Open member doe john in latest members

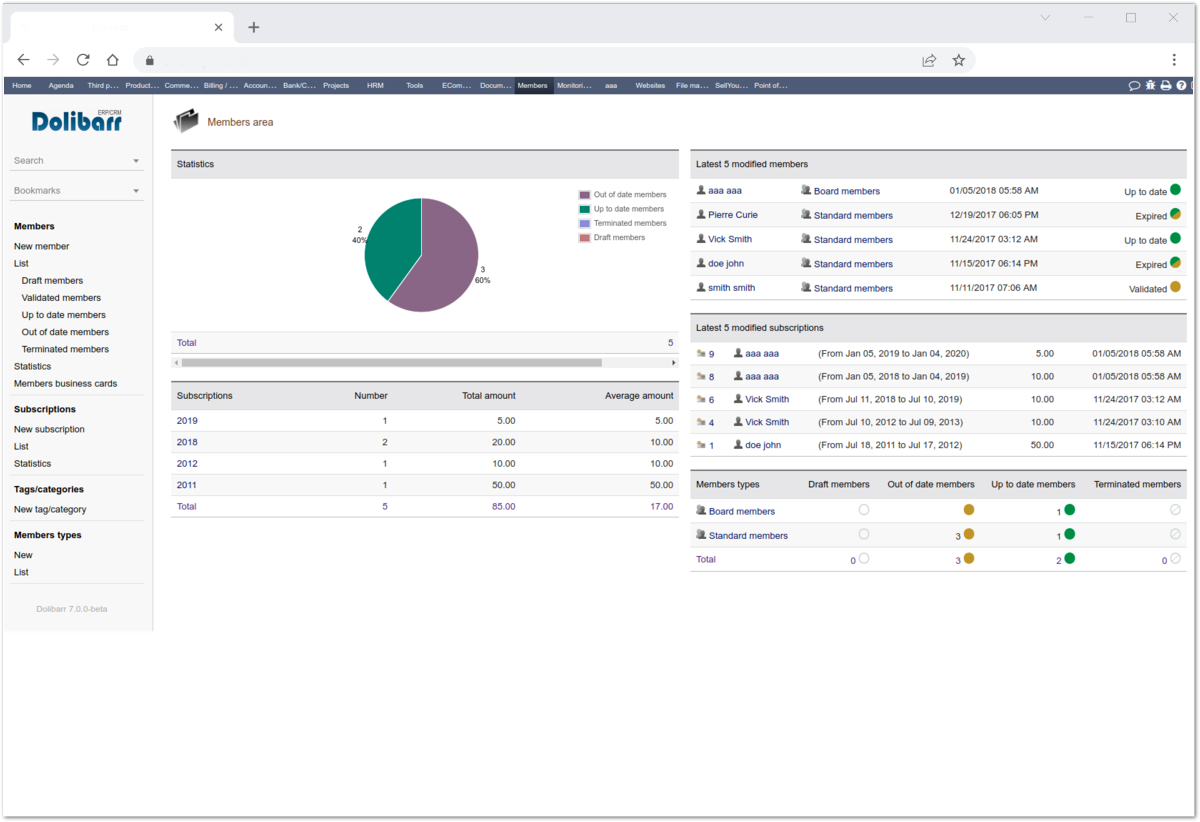[x=726, y=264]
